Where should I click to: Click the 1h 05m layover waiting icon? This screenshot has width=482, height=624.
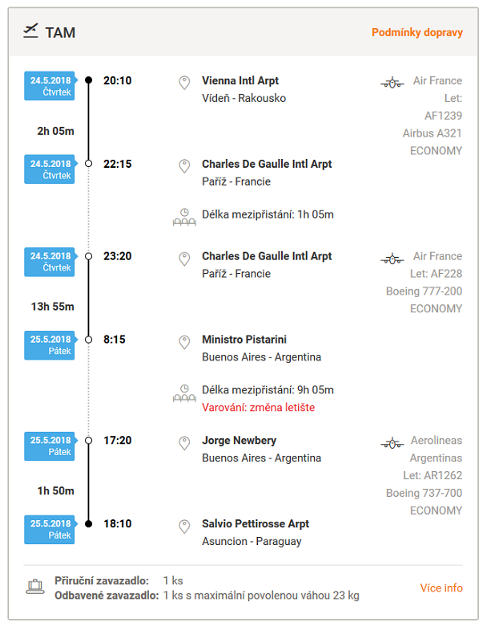coord(184,217)
